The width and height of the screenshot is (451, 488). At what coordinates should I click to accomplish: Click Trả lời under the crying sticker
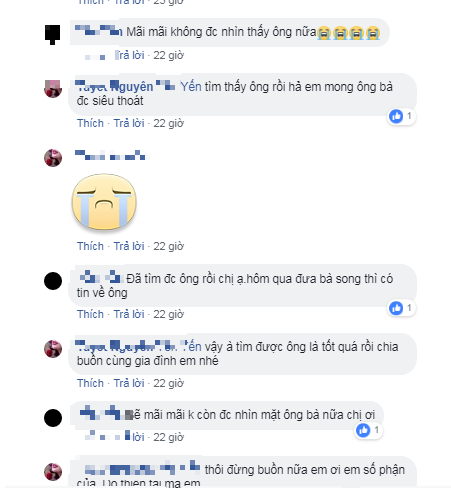[x=129, y=246]
